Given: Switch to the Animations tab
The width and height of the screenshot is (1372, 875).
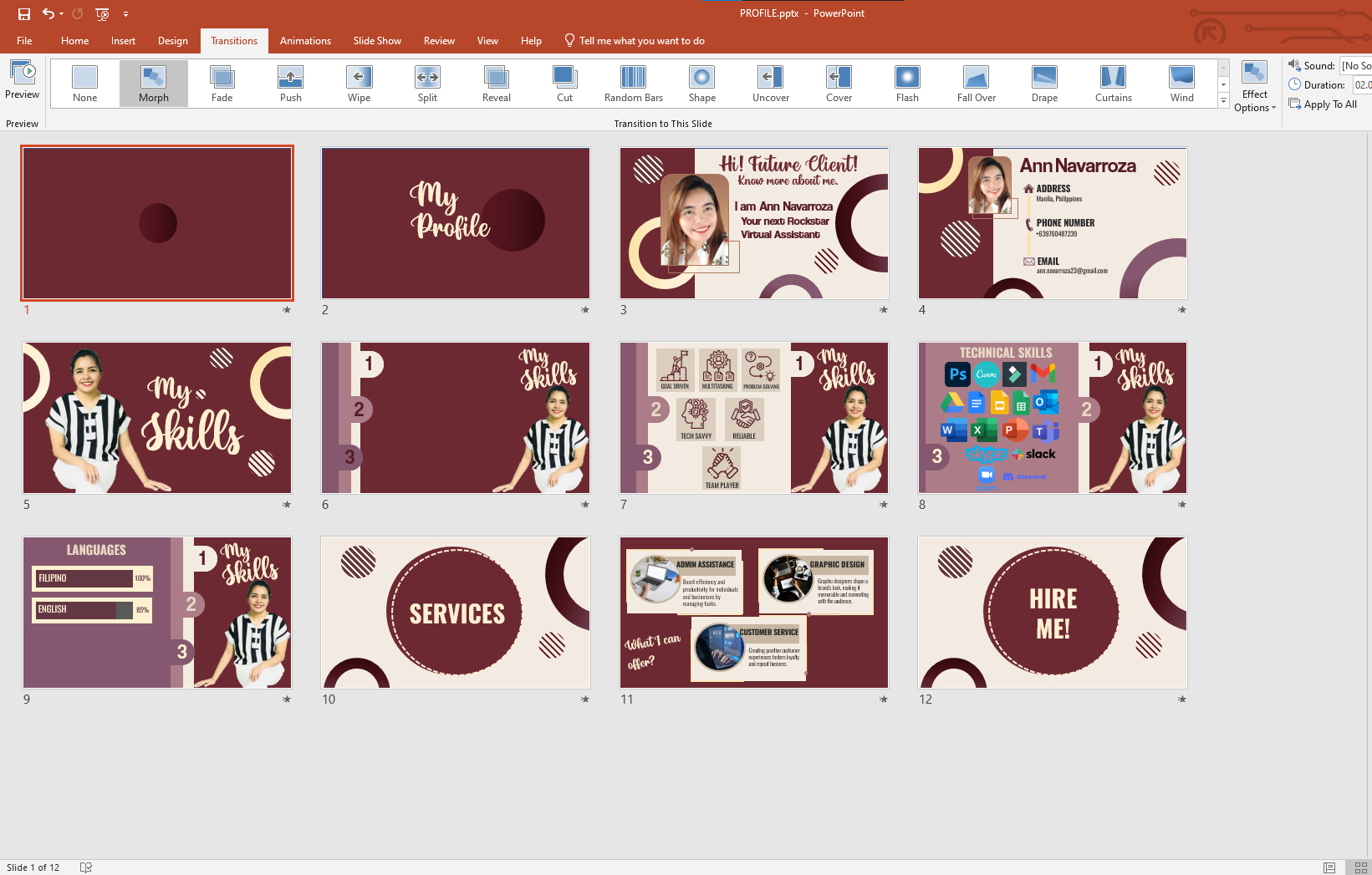Looking at the screenshot, I should click(x=305, y=41).
